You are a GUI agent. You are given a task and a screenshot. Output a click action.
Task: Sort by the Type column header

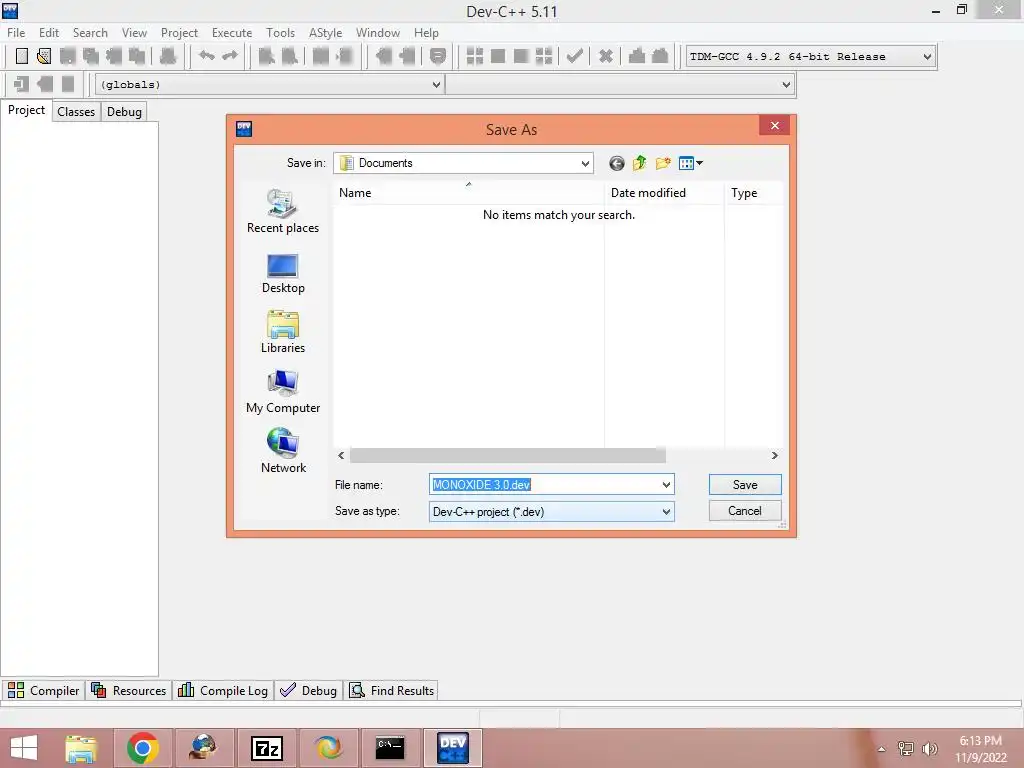pos(754,193)
